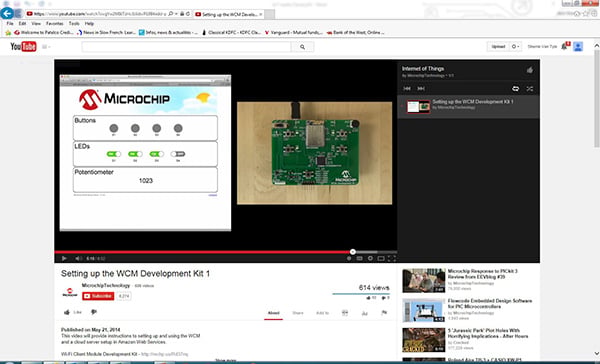The height and width of the screenshot is (364, 600).
Task: Skip to next playlist video
Action: click(421, 88)
